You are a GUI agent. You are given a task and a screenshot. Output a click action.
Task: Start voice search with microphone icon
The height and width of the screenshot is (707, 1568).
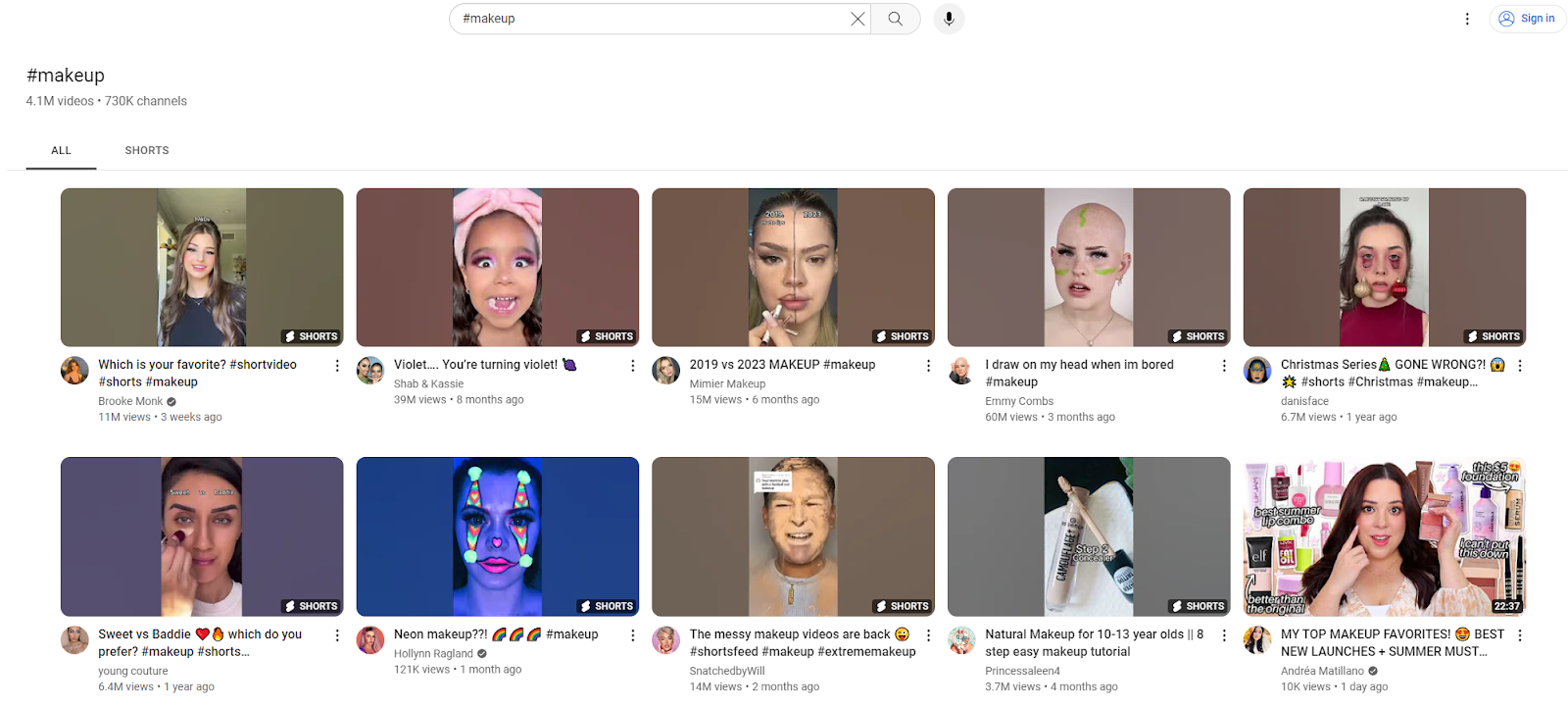tap(949, 19)
